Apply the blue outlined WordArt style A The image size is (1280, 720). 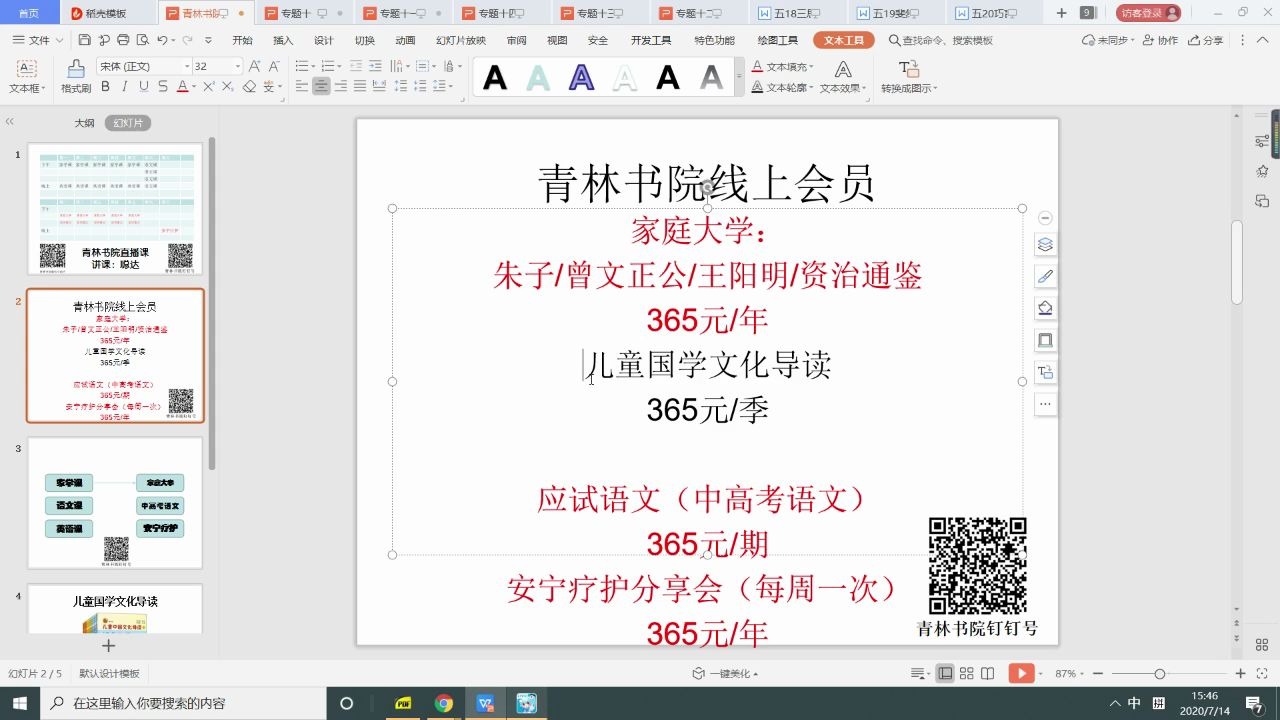click(x=581, y=77)
